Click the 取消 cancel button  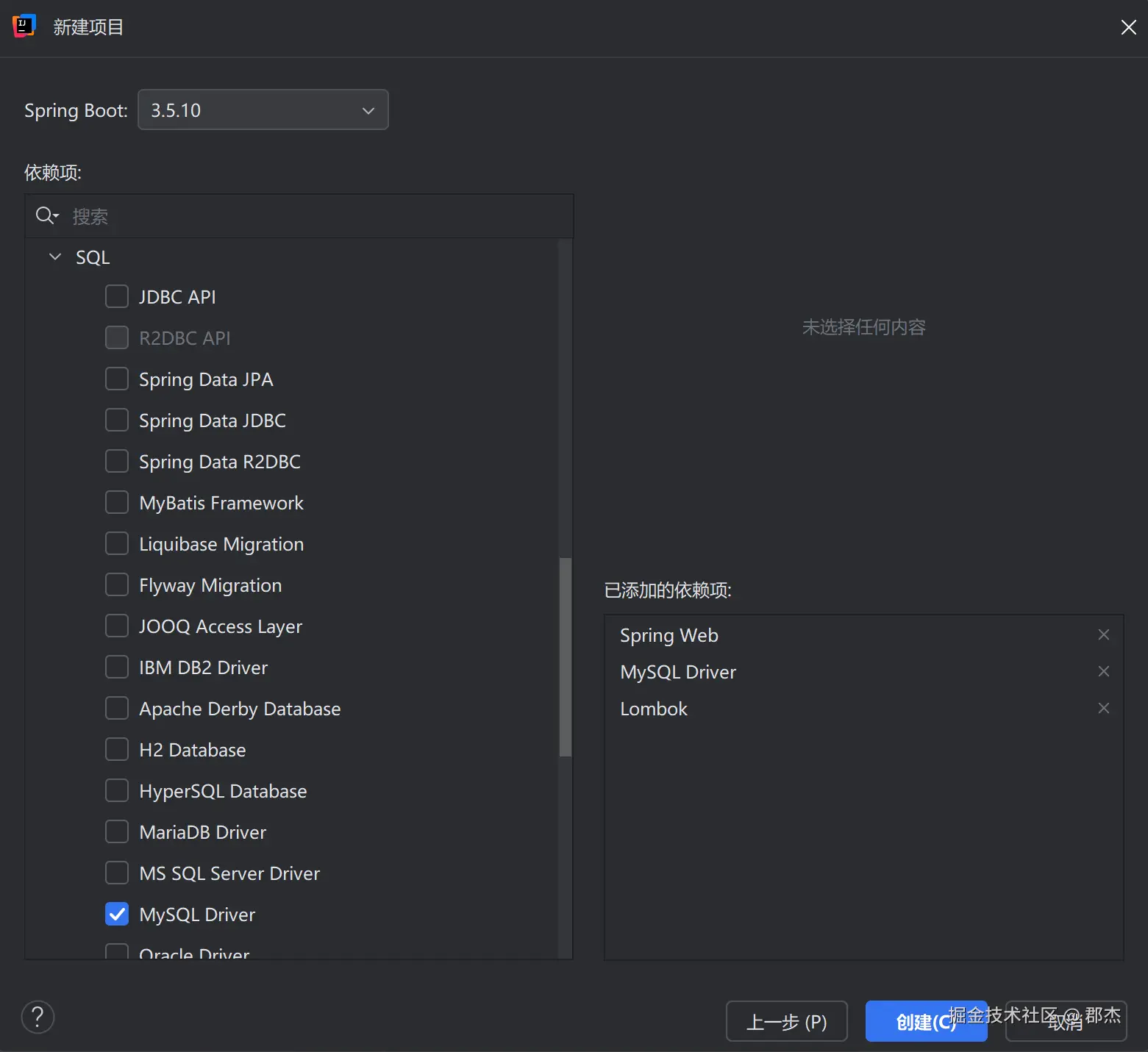point(1066,1021)
